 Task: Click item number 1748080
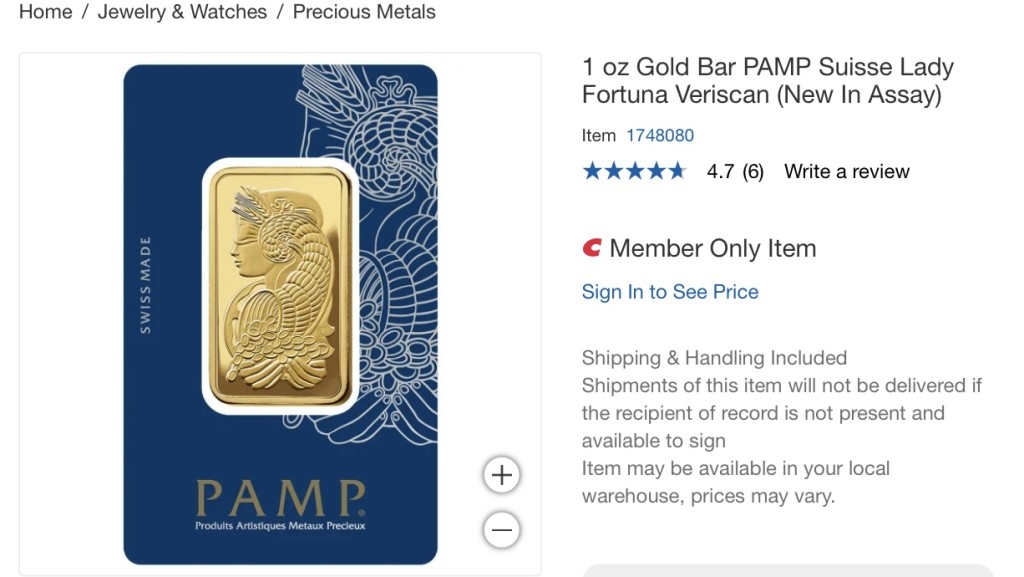pyautogui.click(x=659, y=135)
